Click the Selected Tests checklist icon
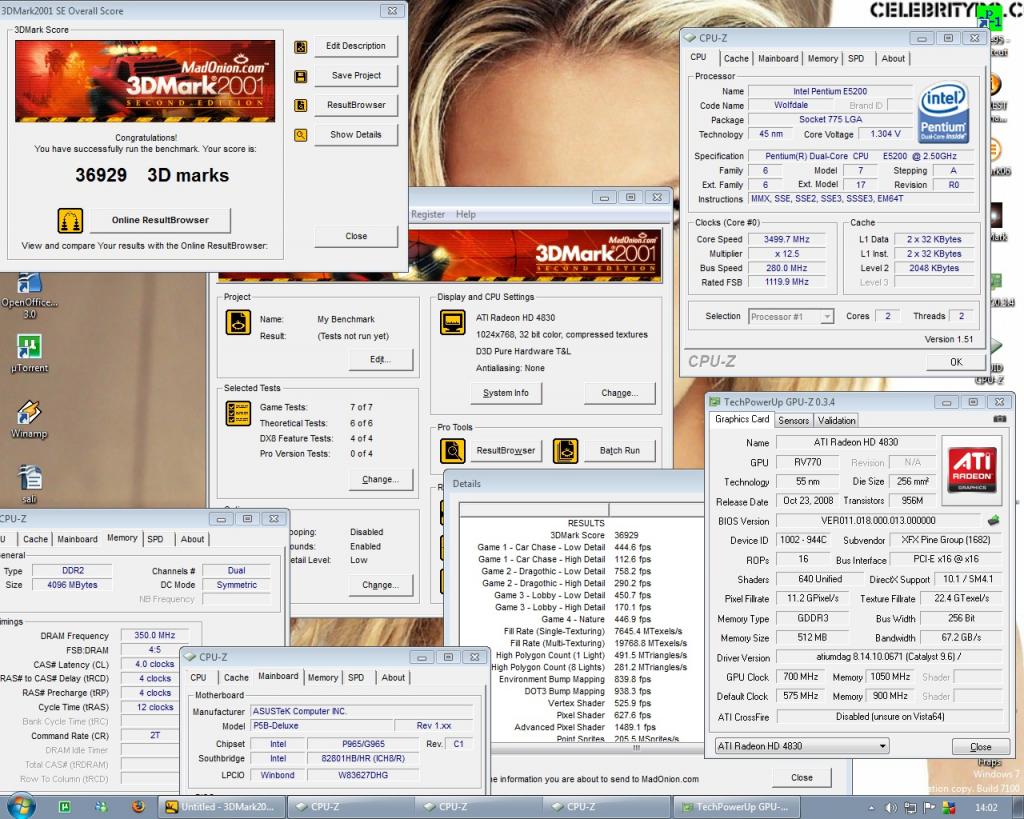This screenshot has width=1024, height=819. 238,414
